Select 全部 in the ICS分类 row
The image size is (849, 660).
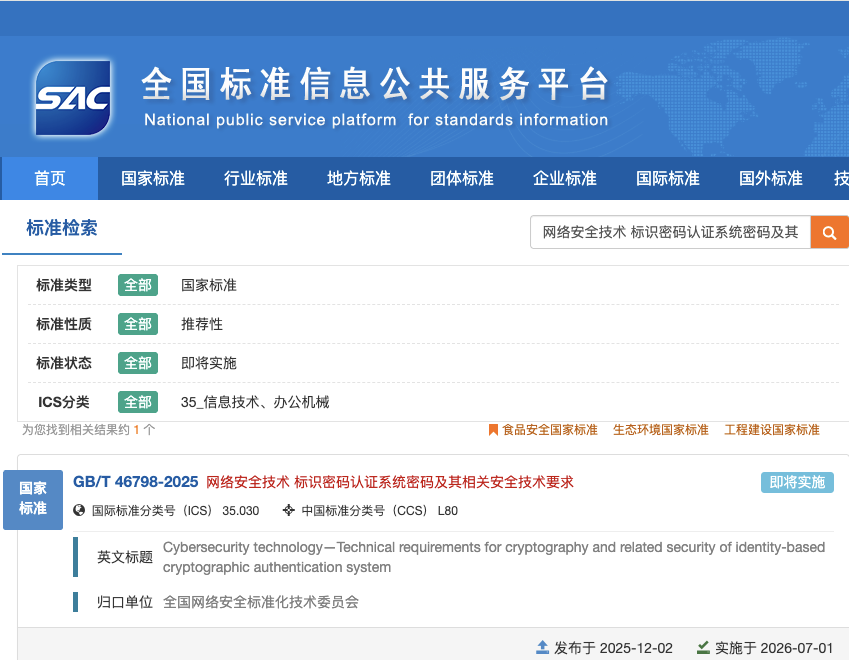138,402
